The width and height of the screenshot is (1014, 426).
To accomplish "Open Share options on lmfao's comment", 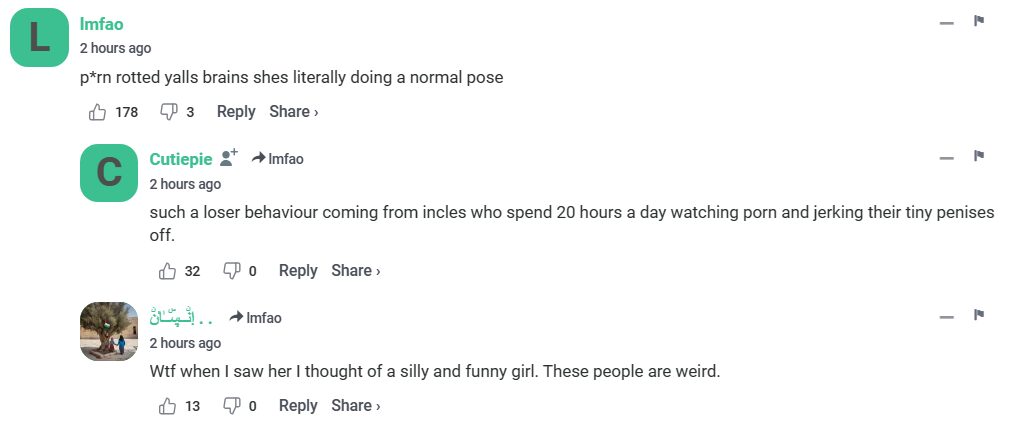I will (x=293, y=112).
